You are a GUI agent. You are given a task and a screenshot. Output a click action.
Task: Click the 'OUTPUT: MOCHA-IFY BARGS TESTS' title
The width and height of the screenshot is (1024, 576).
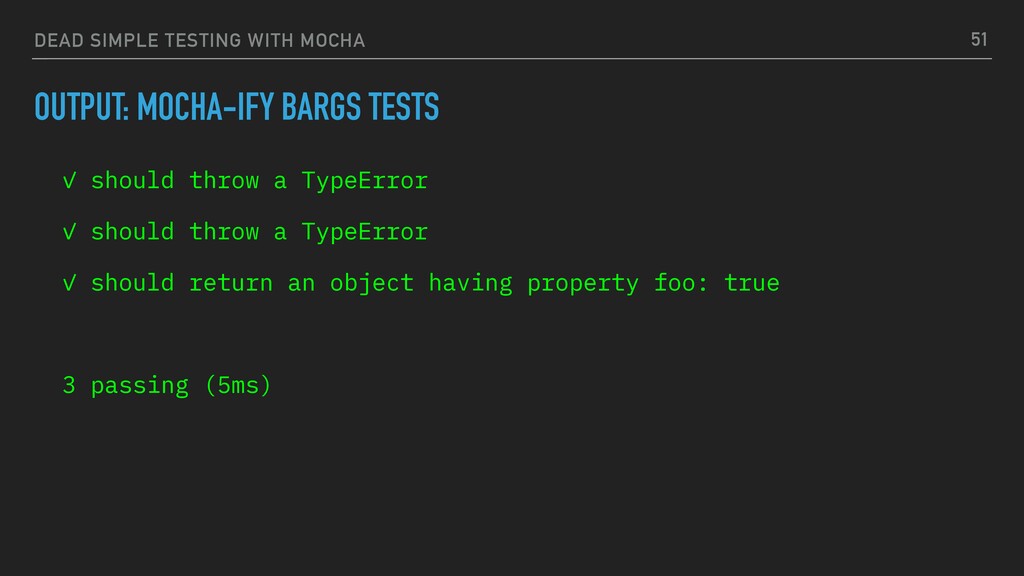coord(236,107)
